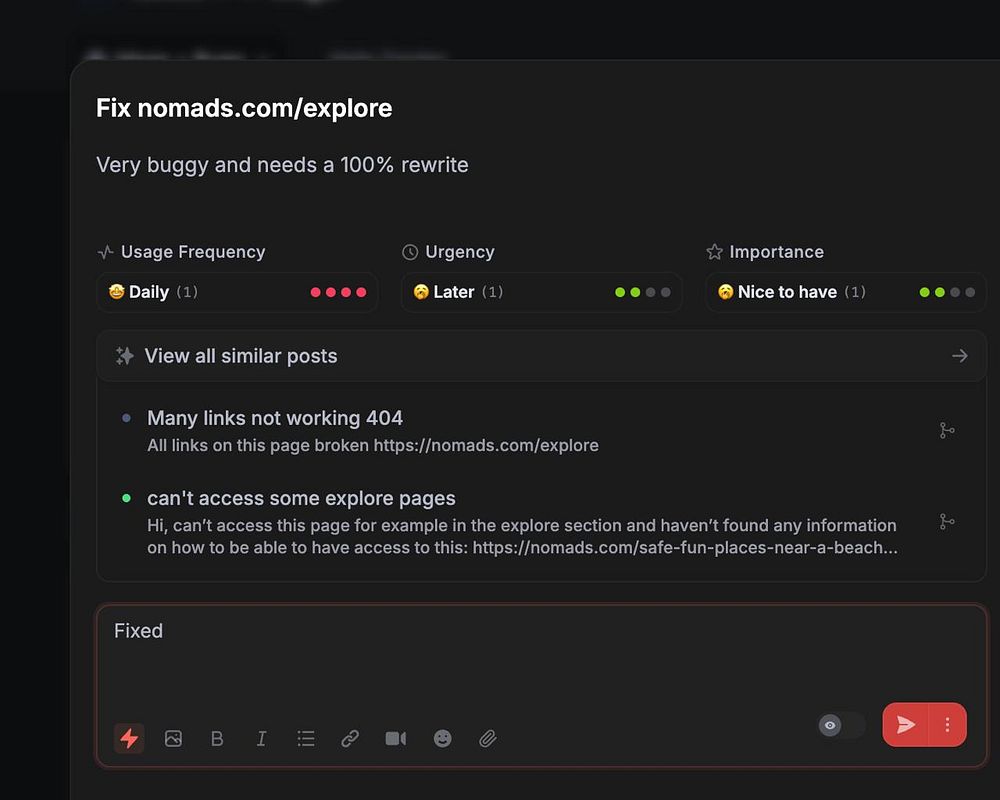Image resolution: width=1000 pixels, height=800 pixels.
Task: Select the Later urgency option
Action: click(541, 292)
